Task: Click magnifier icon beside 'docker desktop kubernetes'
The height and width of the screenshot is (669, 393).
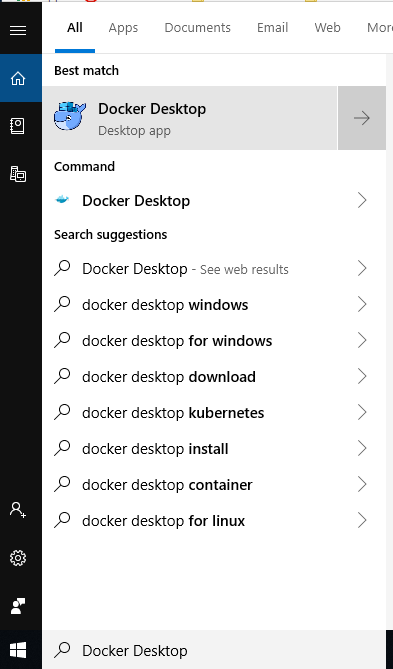Action: pos(62,412)
